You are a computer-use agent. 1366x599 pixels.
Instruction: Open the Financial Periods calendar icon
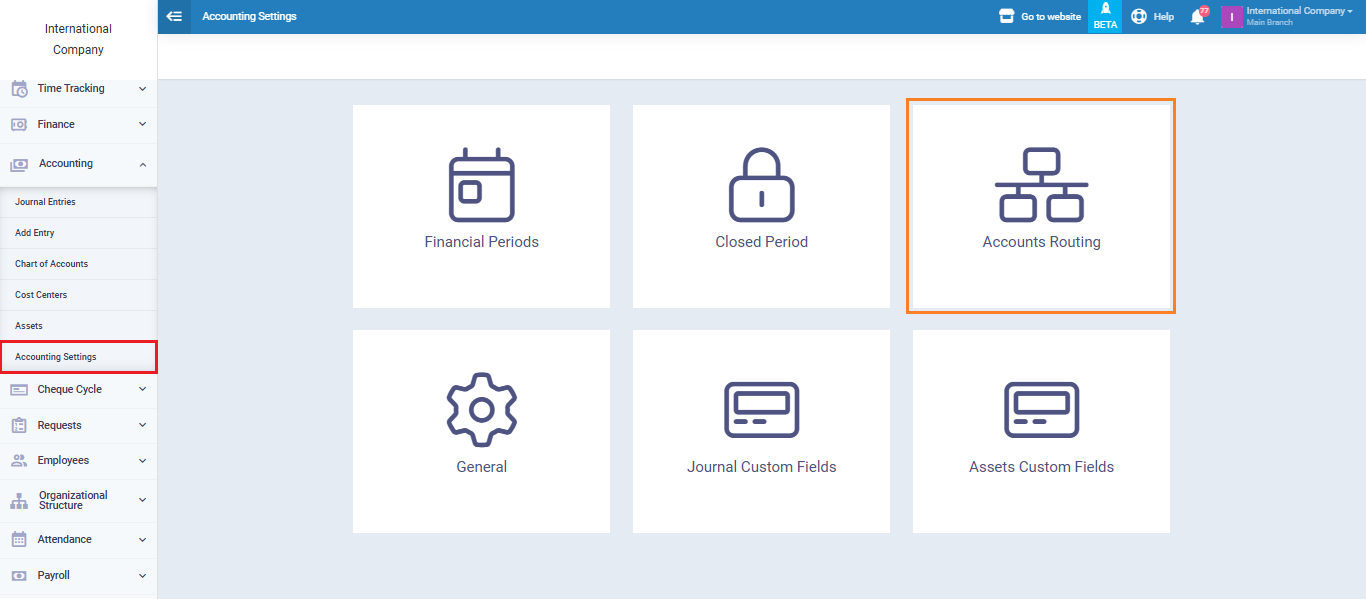pyautogui.click(x=481, y=185)
